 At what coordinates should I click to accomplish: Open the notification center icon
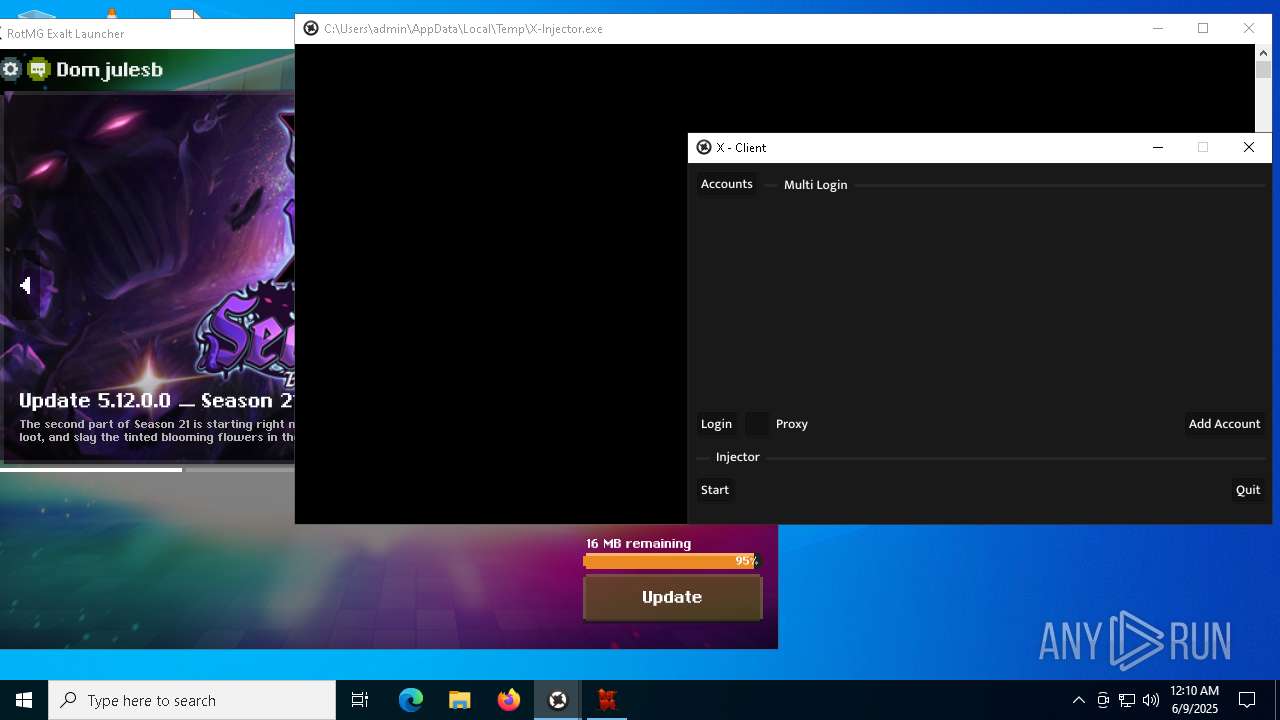pos(1247,700)
